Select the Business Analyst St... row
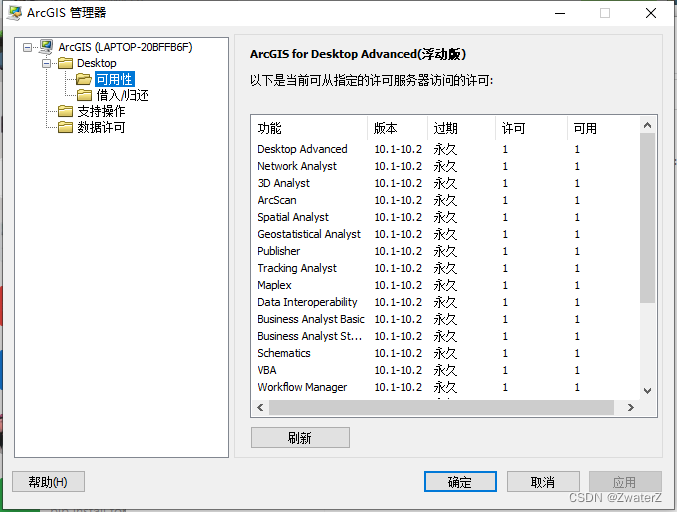 (445, 336)
